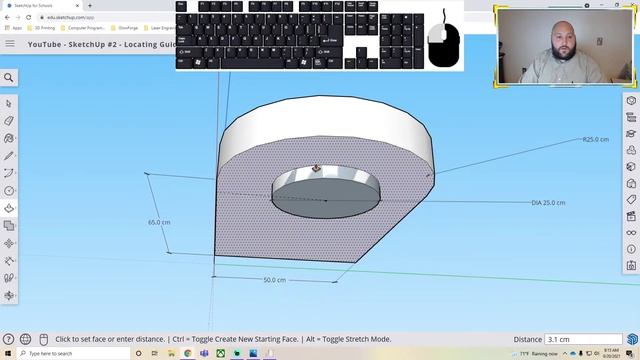The height and width of the screenshot is (360, 640).
Task: Click the DIA 25.0 cm dimension label
Action: point(548,202)
